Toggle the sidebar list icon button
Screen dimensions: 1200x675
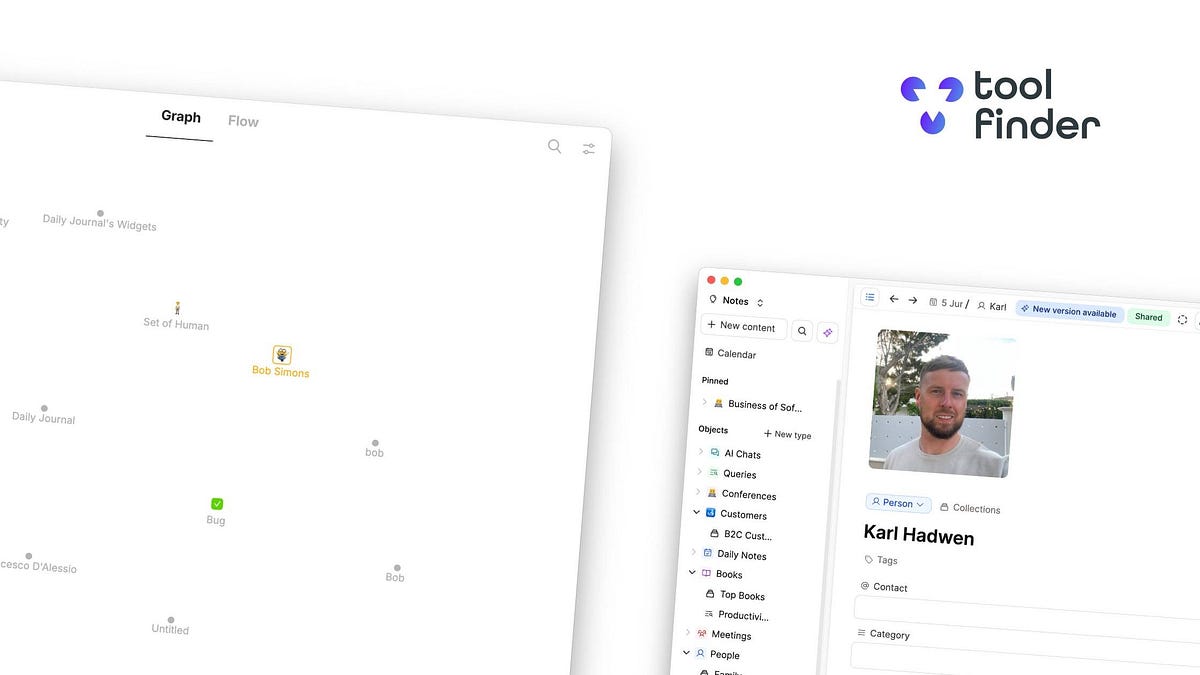tap(870, 298)
